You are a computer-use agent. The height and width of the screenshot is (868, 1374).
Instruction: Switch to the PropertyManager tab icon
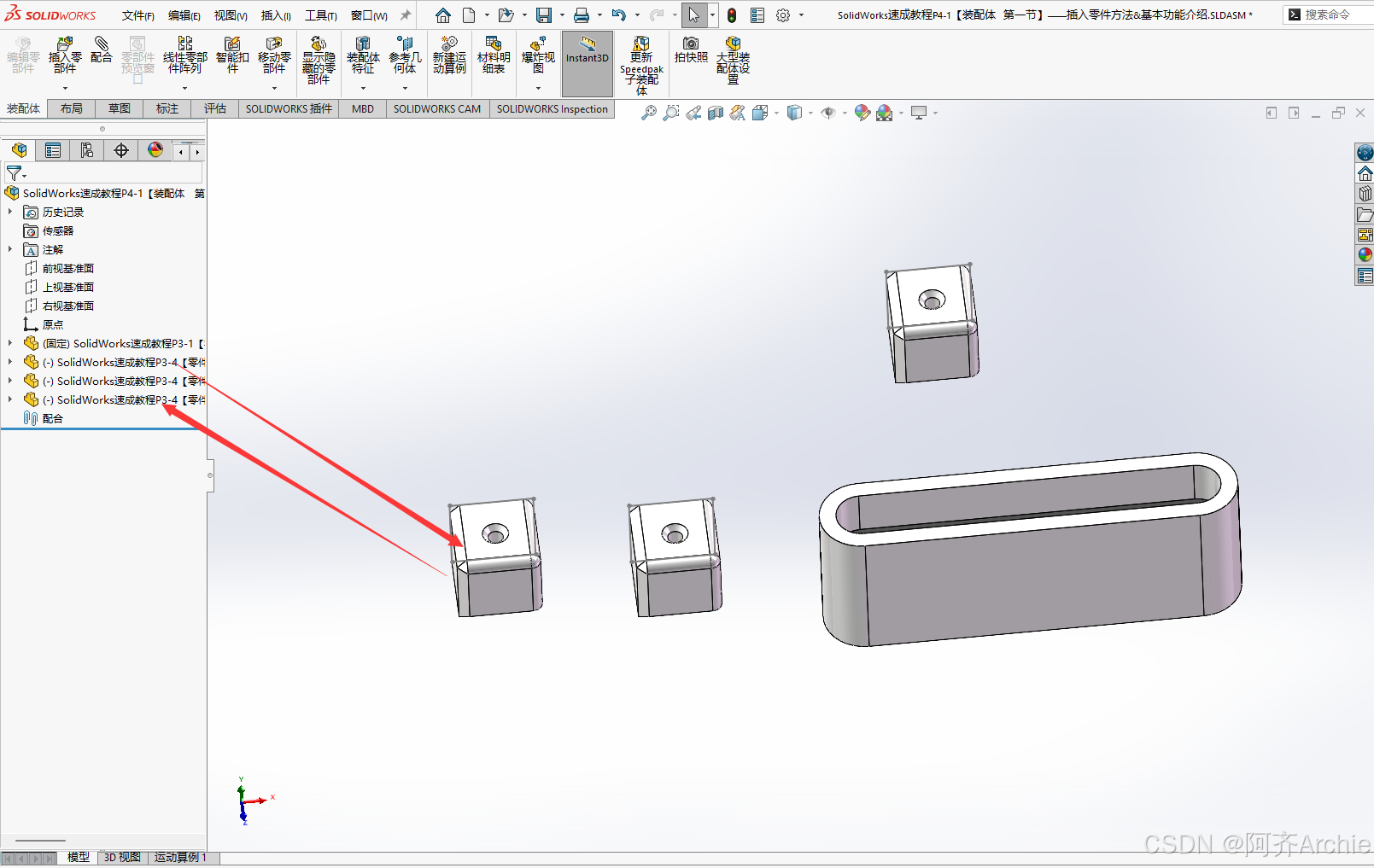(53, 150)
